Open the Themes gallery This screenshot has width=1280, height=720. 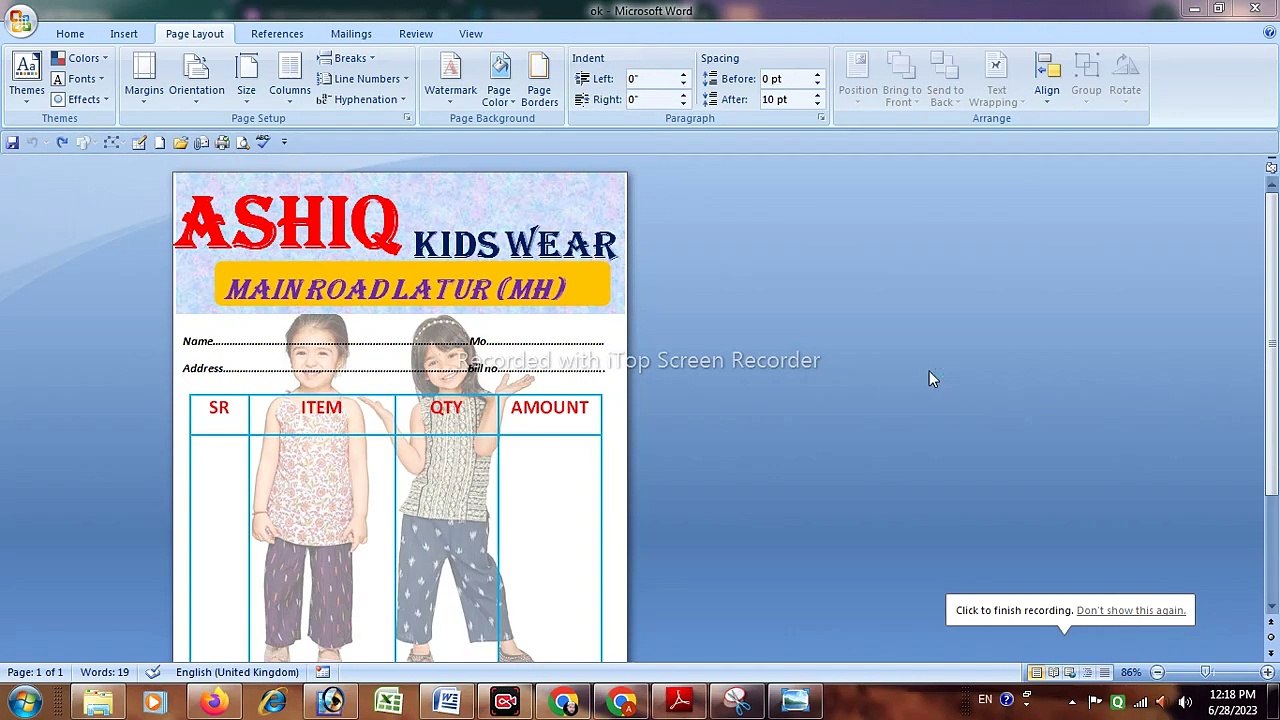pos(27,78)
